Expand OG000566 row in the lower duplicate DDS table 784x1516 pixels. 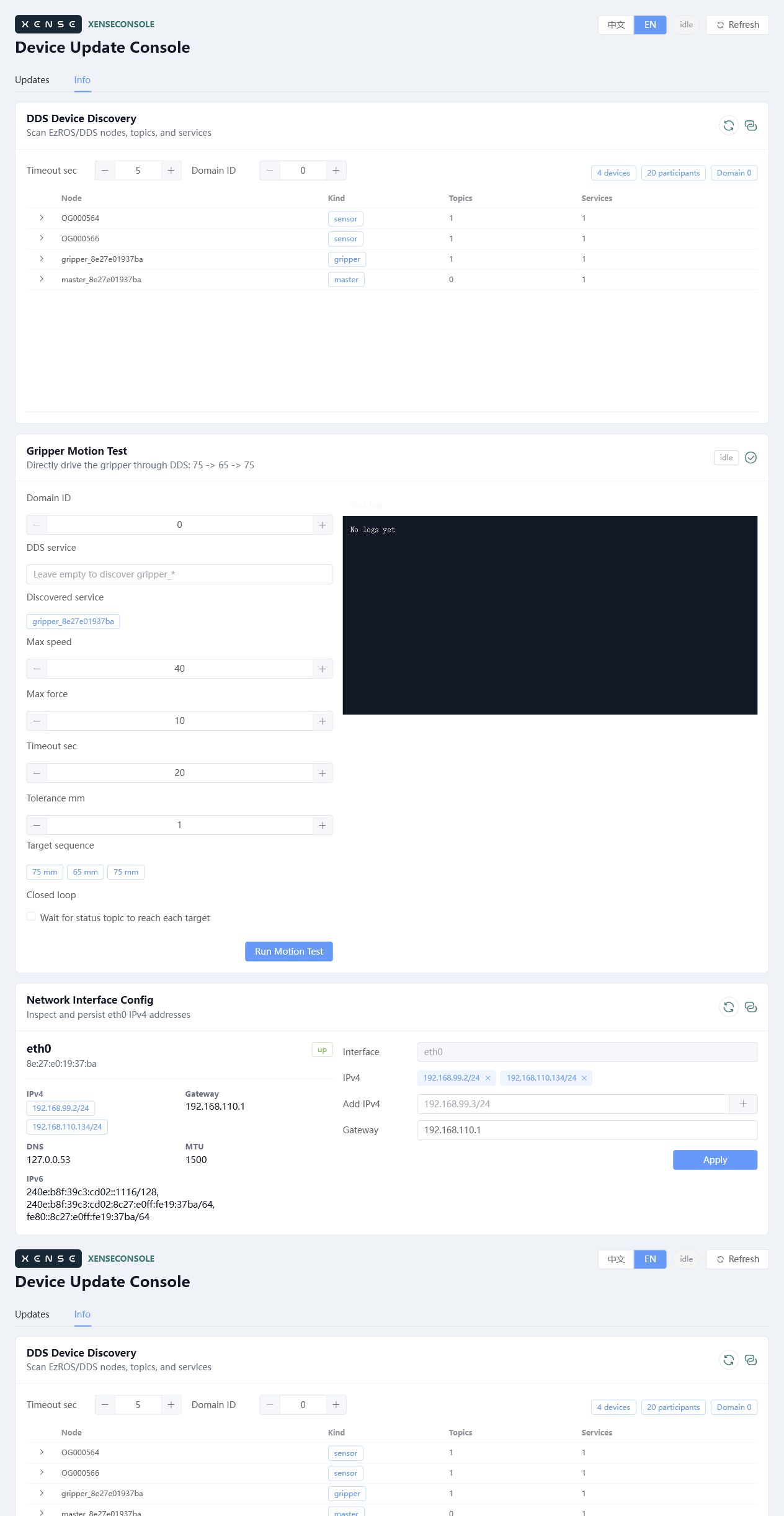pyautogui.click(x=42, y=1473)
